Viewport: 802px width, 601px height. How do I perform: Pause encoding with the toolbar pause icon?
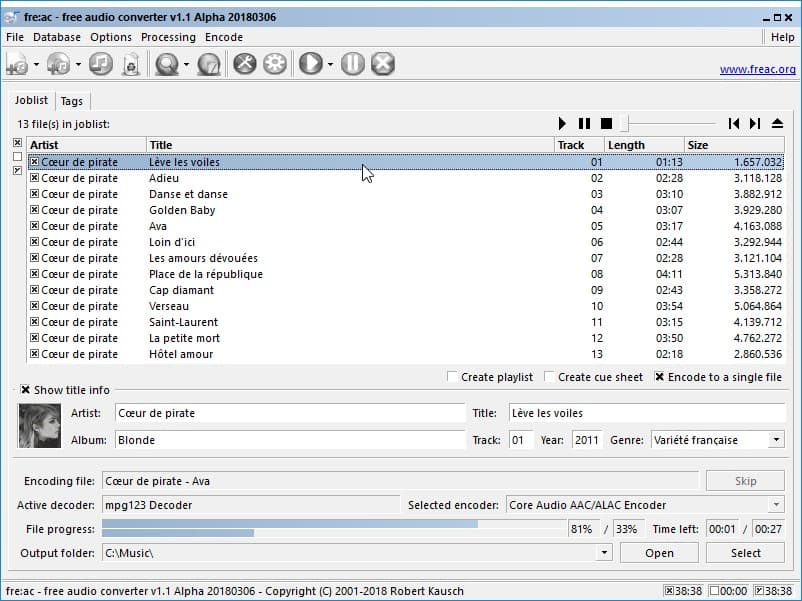point(352,64)
